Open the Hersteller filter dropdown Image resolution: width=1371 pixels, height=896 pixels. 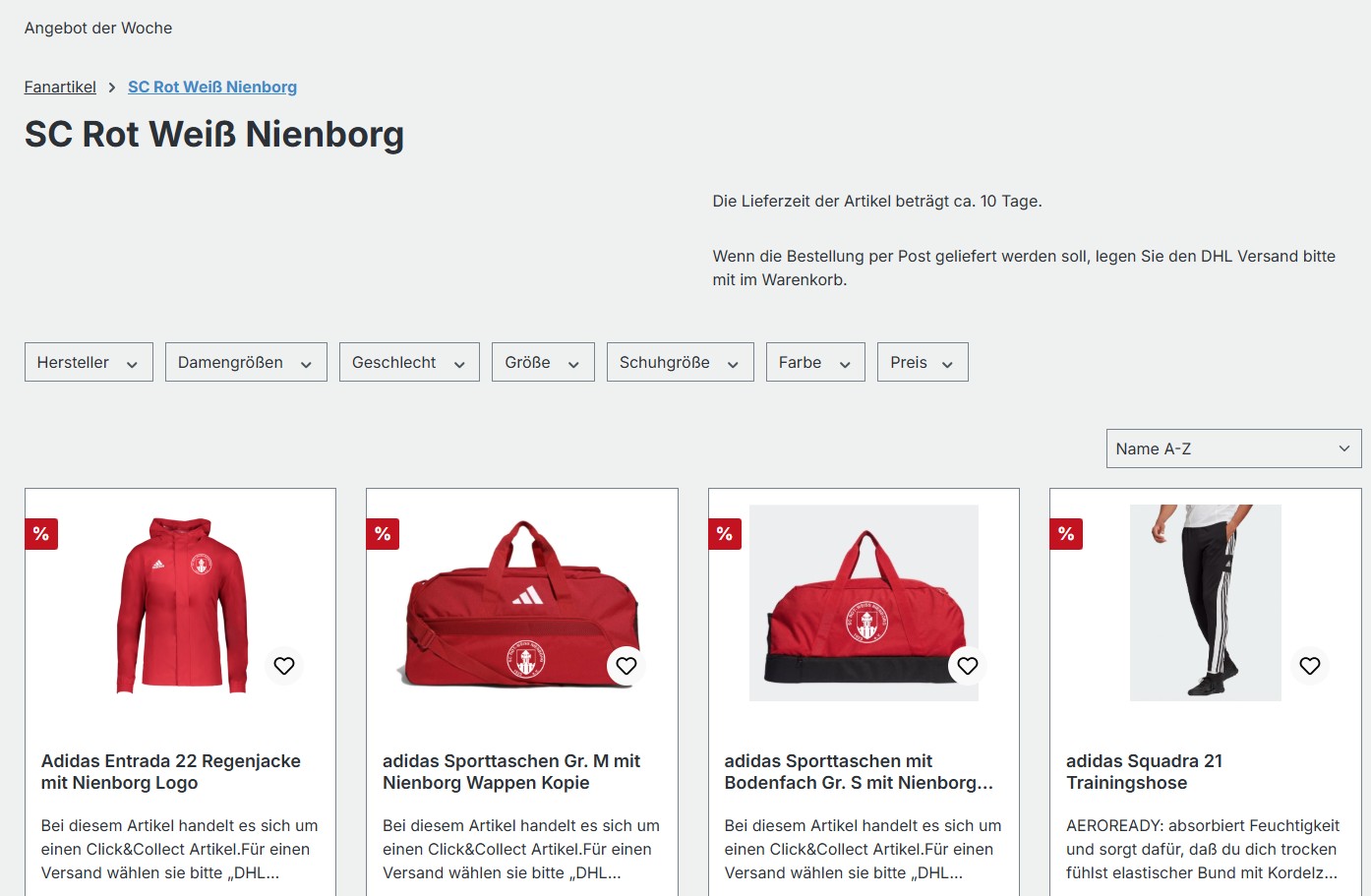point(89,362)
